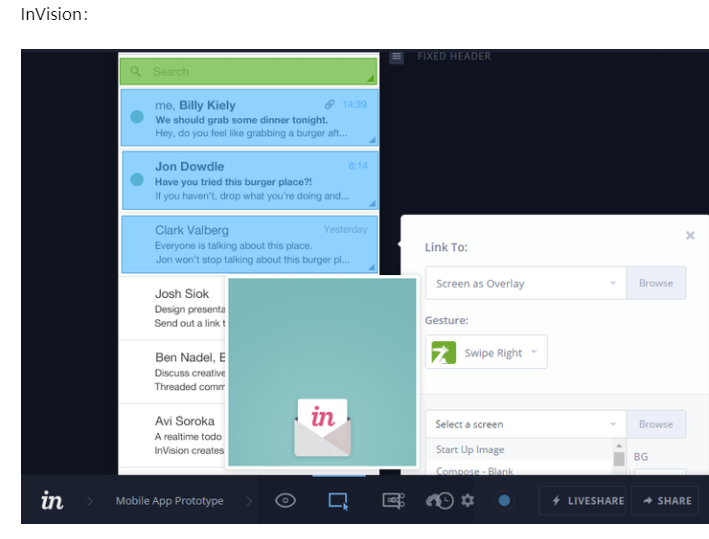Click attachment paperclip on Billy Kiely email
This screenshot has width=709, height=539.
[329, 105]
